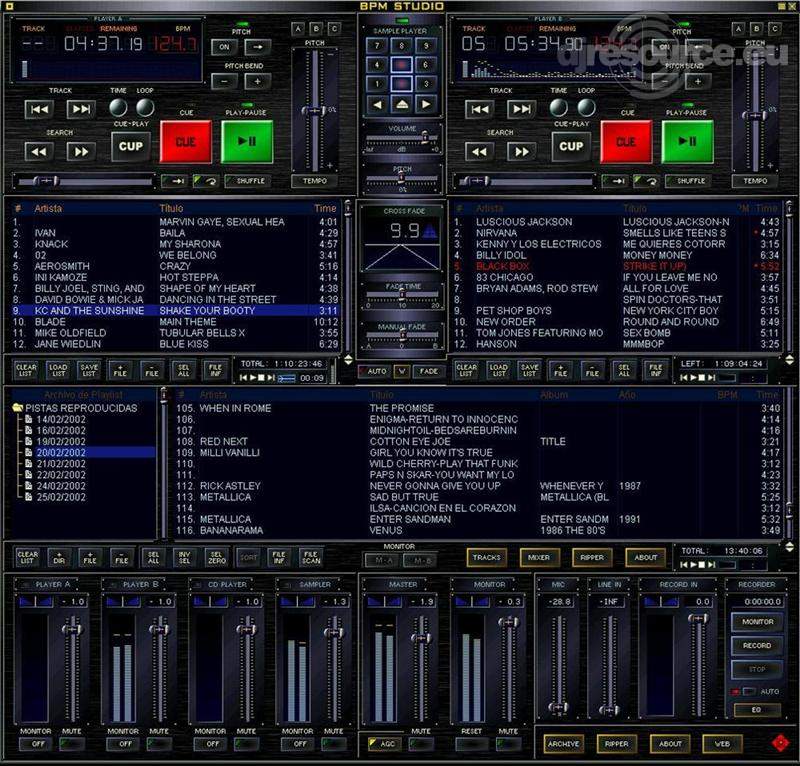The width and height of the screenshot is (800, 766).
Task: Click the Player A track position bar
Action: [86, 181]
